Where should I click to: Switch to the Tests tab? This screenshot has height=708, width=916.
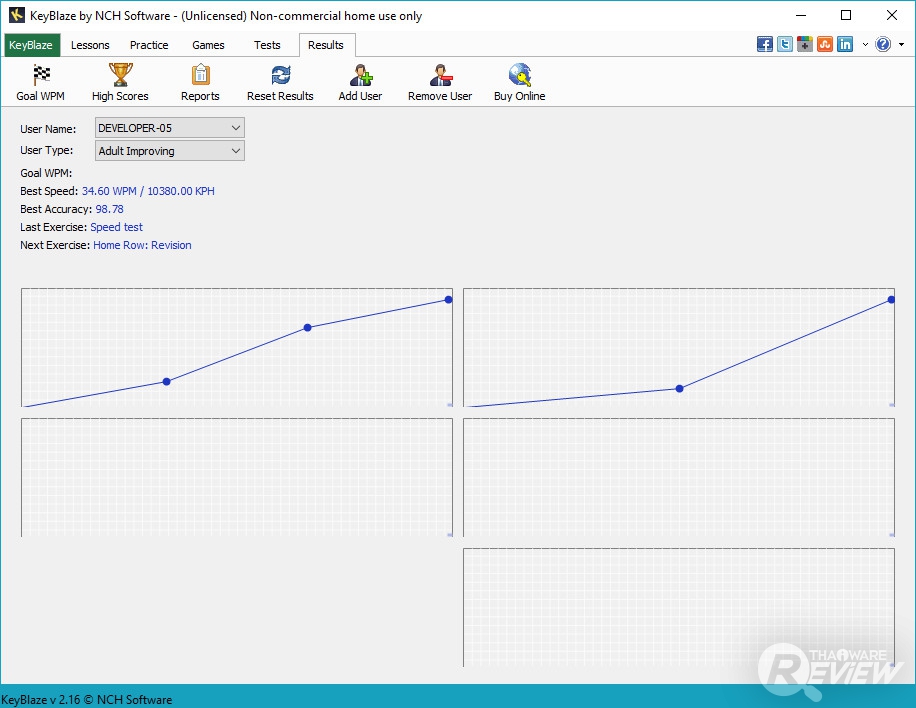click(x=267, y=45)
